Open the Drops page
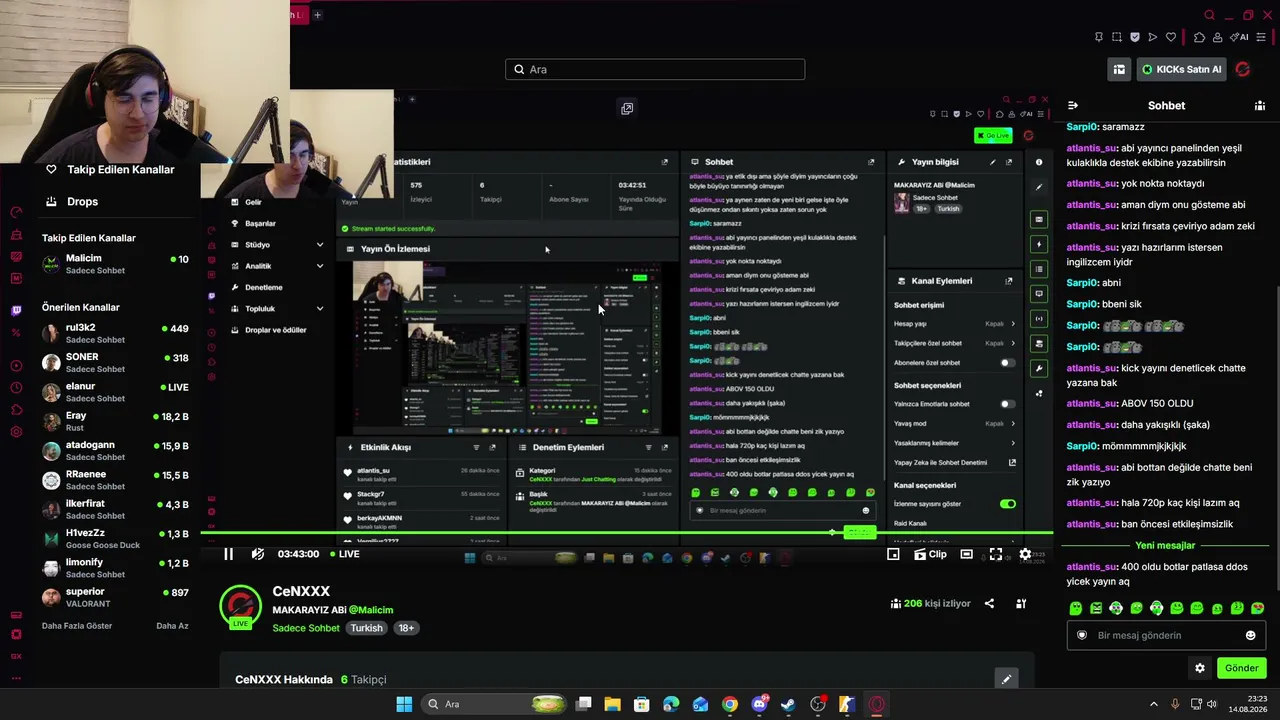 click(x=72, y=201)
